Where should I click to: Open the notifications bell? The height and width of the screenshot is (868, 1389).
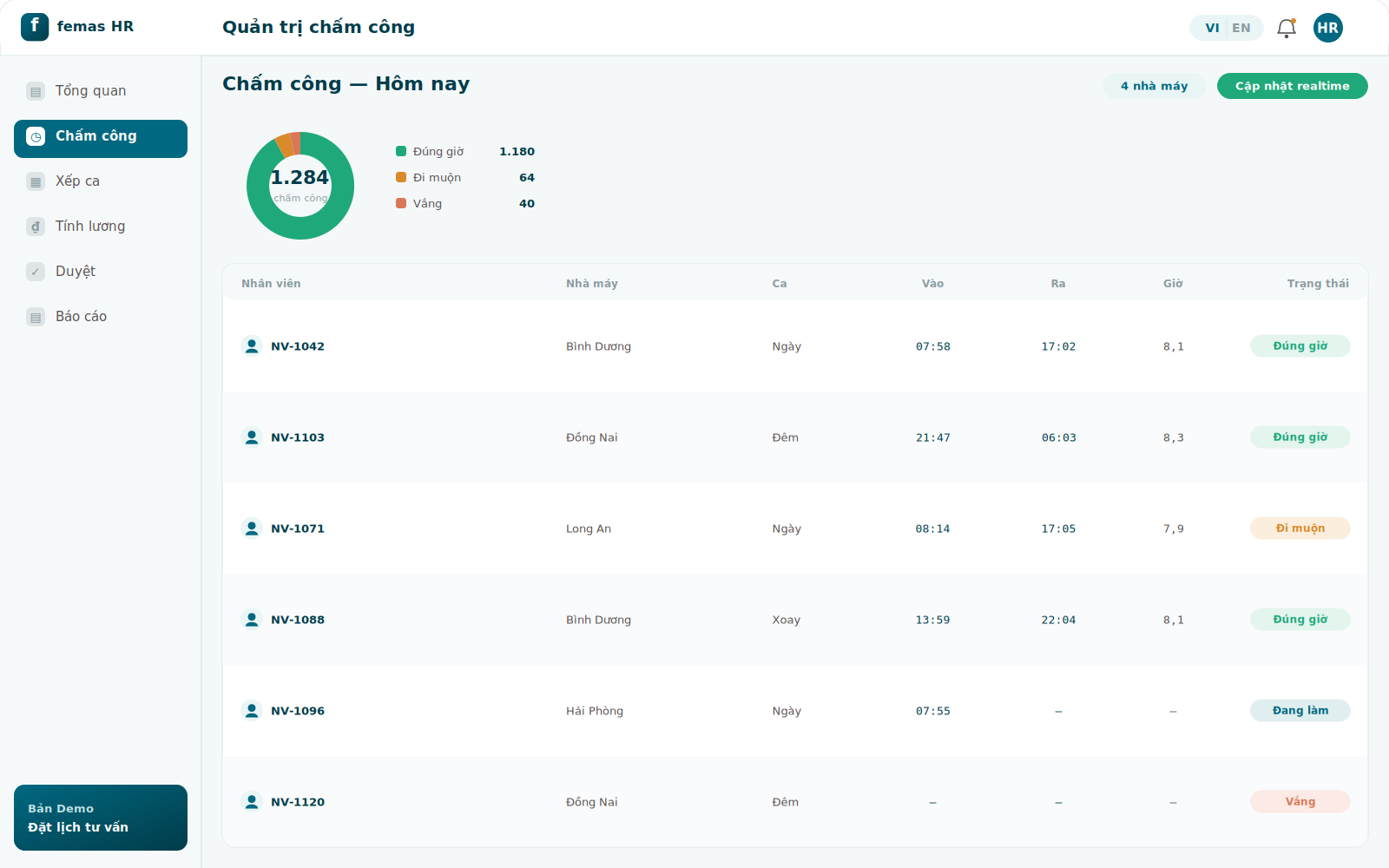click(x=1287, y=28)
